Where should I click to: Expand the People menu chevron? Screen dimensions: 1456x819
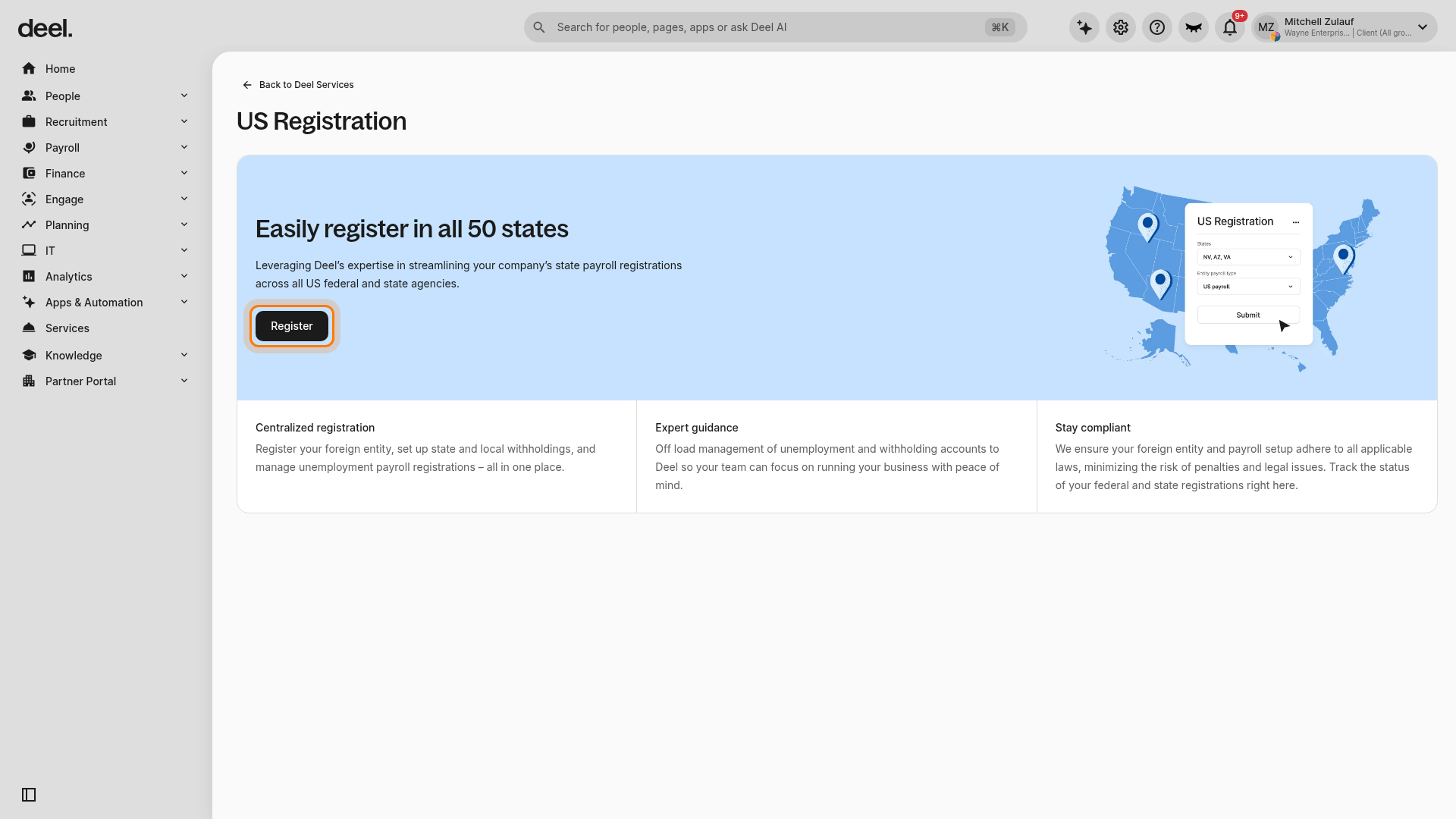pyautogui.click(x=184, y=96)
